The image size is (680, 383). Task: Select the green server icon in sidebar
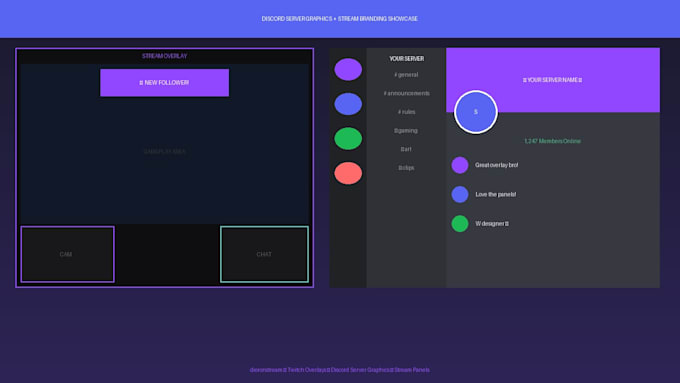348,138
